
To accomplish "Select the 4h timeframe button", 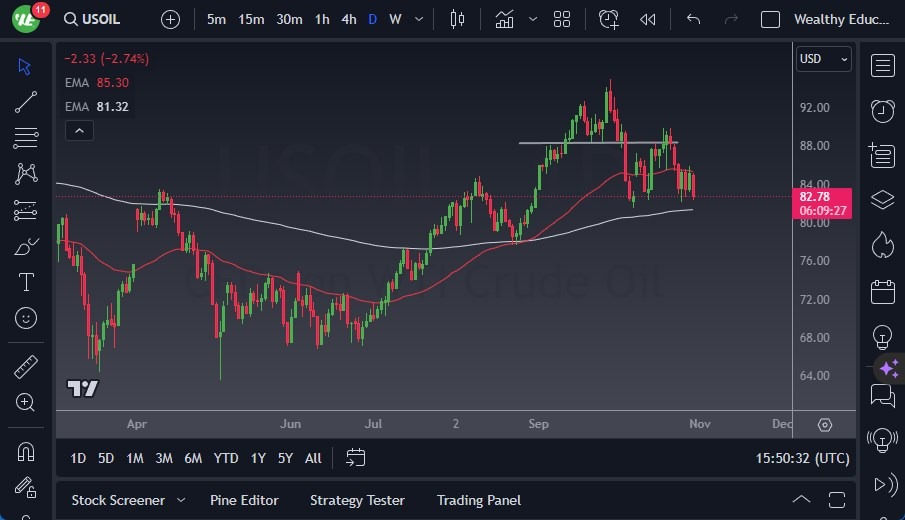I will click(x=348, y=19).
